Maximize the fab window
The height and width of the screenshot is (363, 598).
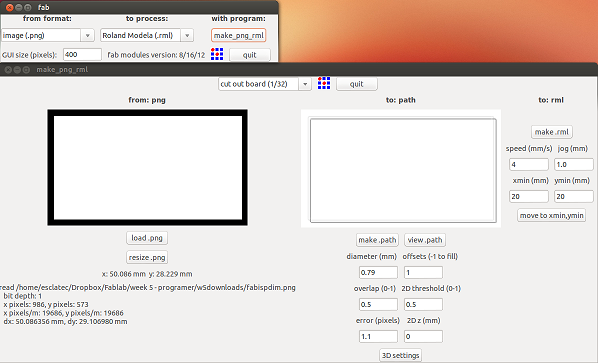pos(28,7)
